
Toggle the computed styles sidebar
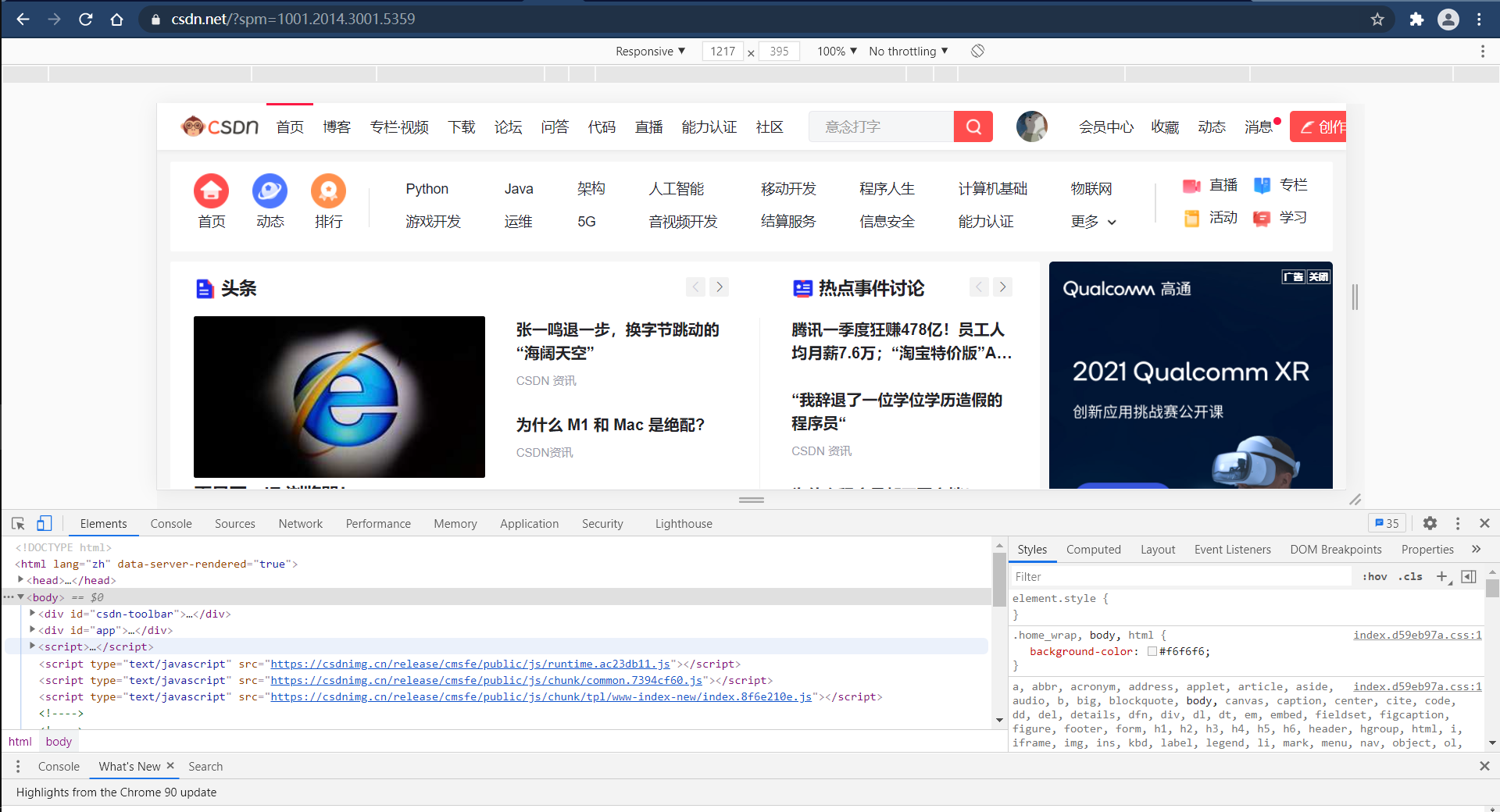1469,576
